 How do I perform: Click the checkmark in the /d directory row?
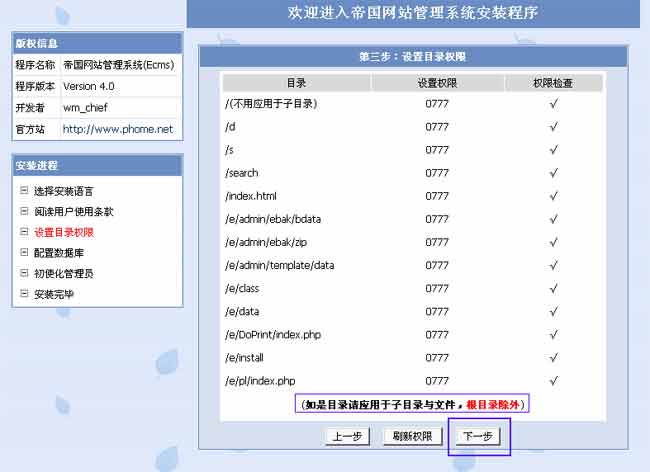tap(553, 126)
